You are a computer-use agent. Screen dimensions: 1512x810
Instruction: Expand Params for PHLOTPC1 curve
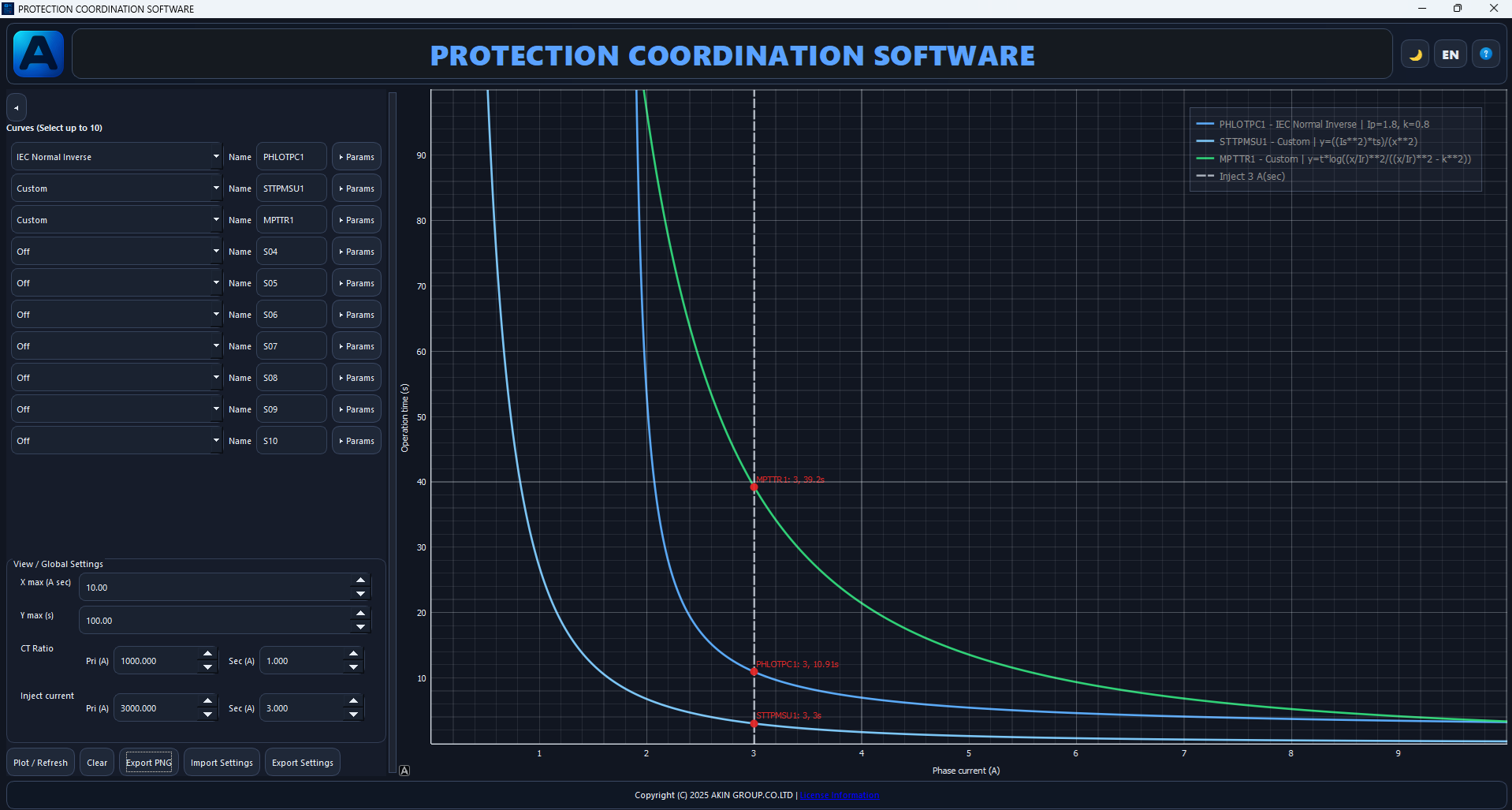tap(356, 157)
